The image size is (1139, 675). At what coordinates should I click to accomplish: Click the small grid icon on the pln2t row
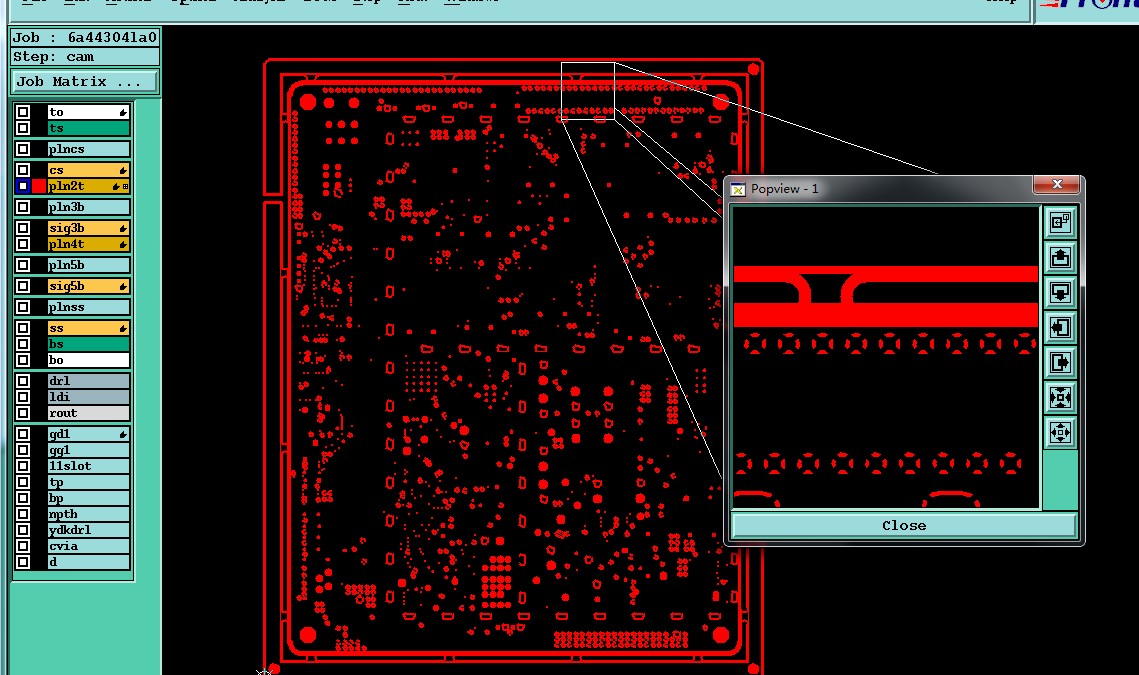126,187
